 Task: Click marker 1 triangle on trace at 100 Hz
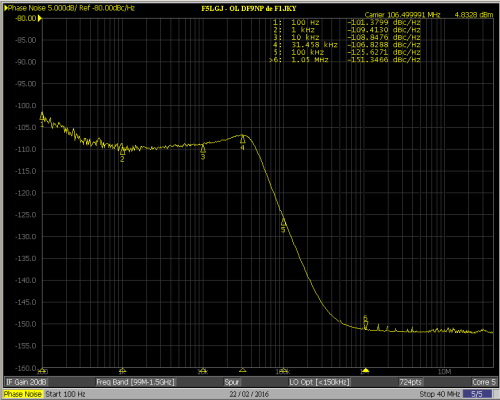tap(42, 116)
